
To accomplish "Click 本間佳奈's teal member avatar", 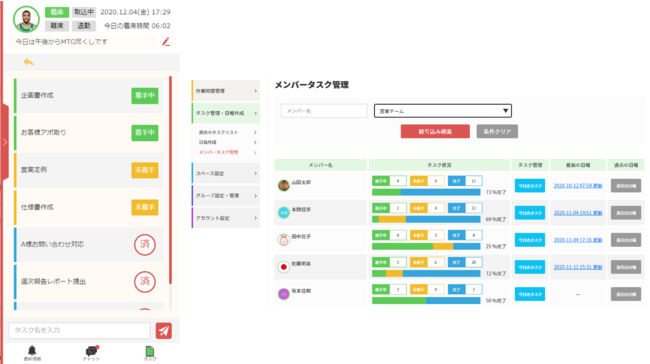I will (x=284, y=212).
